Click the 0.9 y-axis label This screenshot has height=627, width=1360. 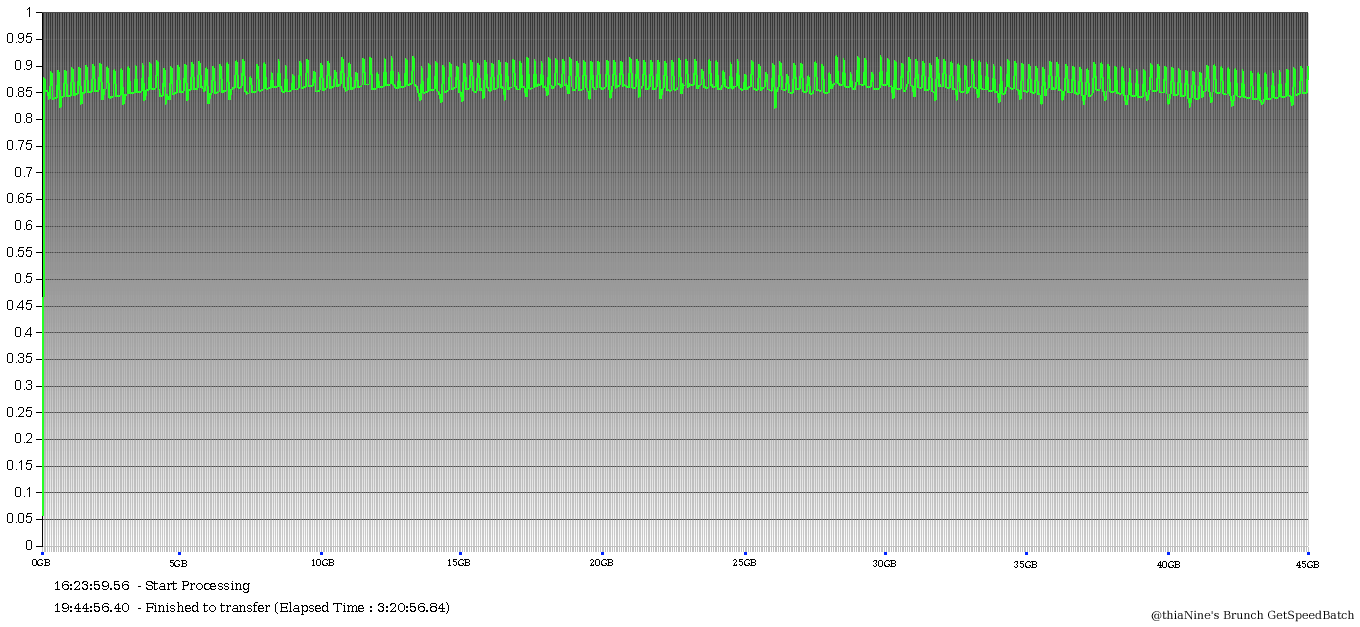(x=22, y=66)
